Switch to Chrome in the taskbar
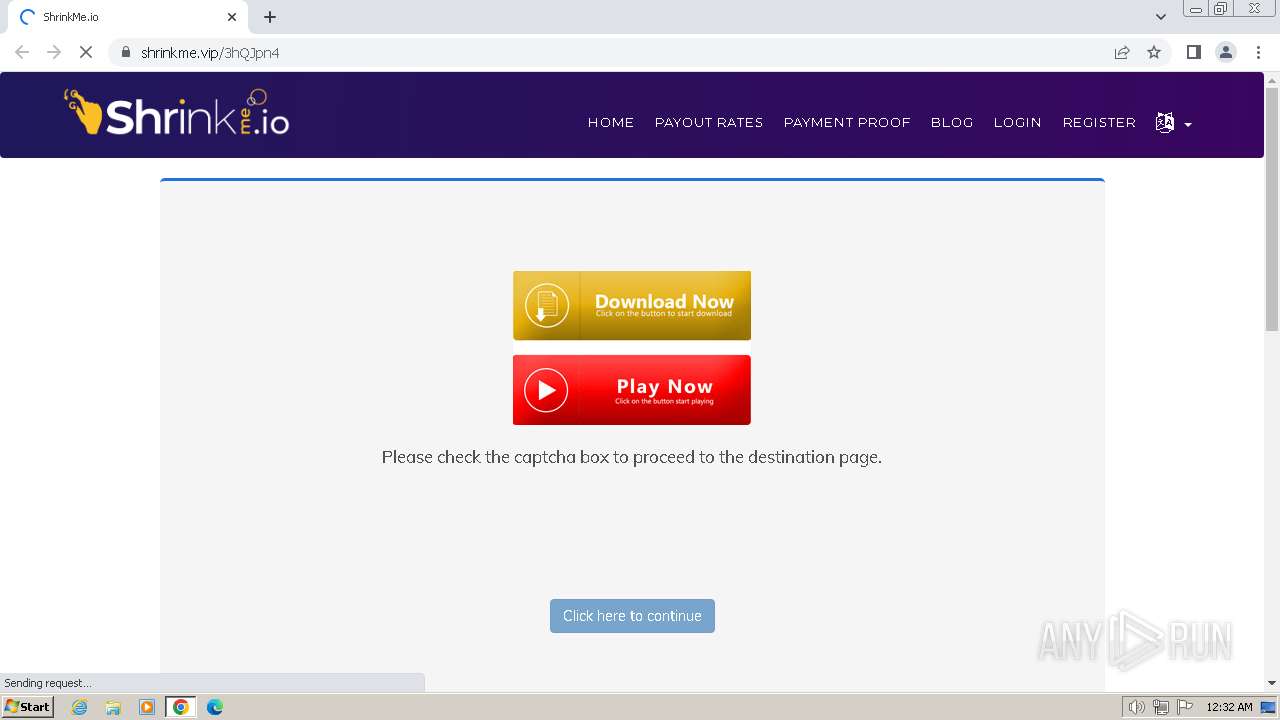The image size is (1280, 720). (181, 707)
